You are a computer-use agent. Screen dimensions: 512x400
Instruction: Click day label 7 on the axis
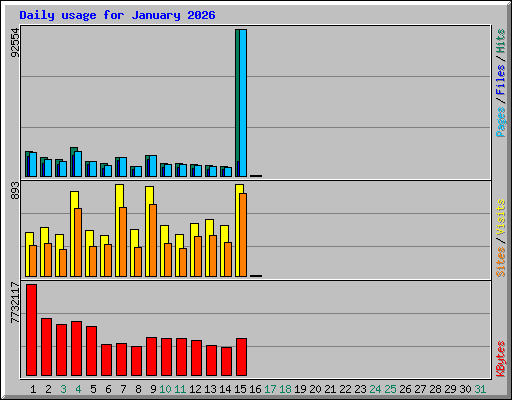pyautogui.click(x=123, y=389)
